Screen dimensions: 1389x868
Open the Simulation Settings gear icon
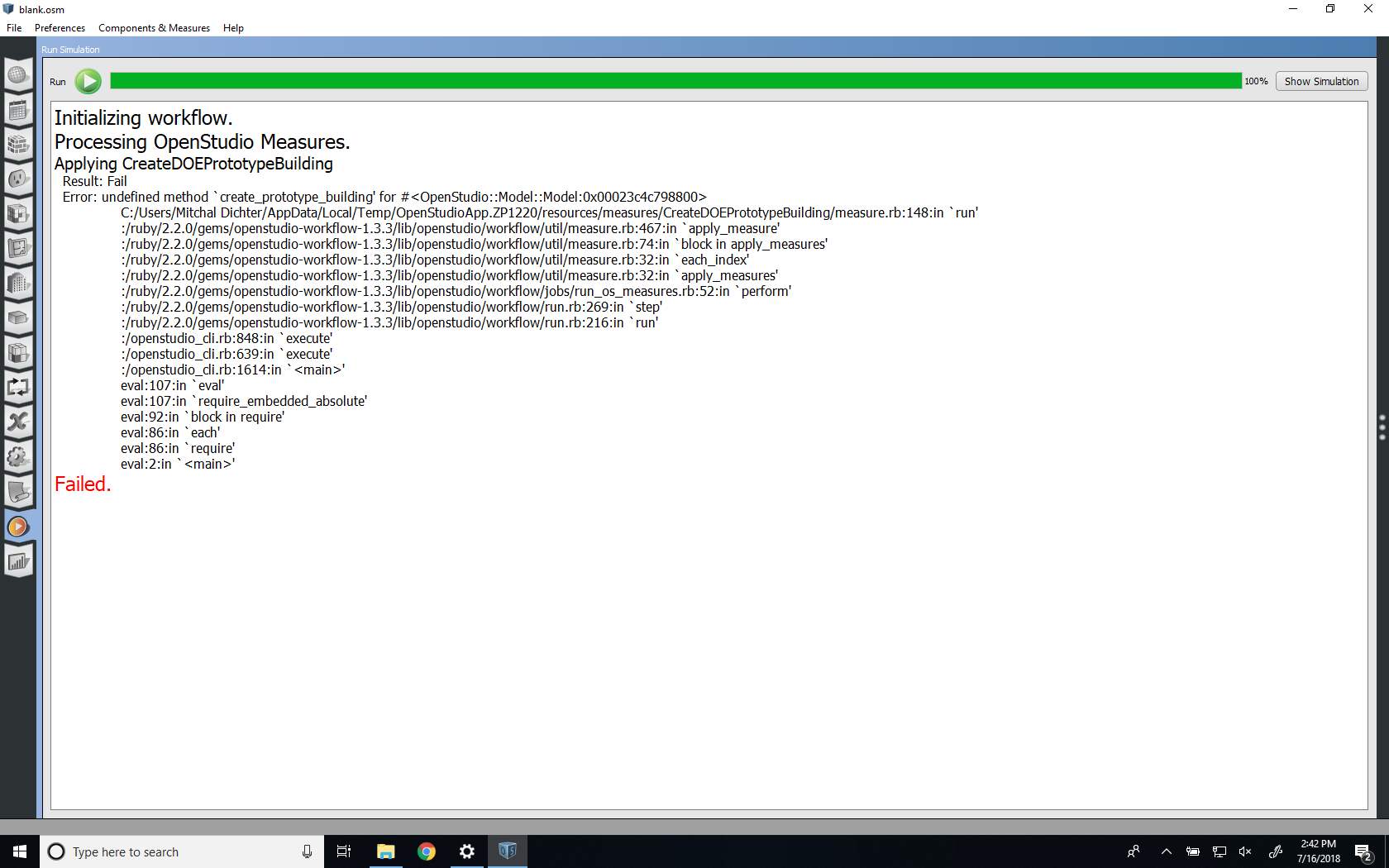coord(18,457)
